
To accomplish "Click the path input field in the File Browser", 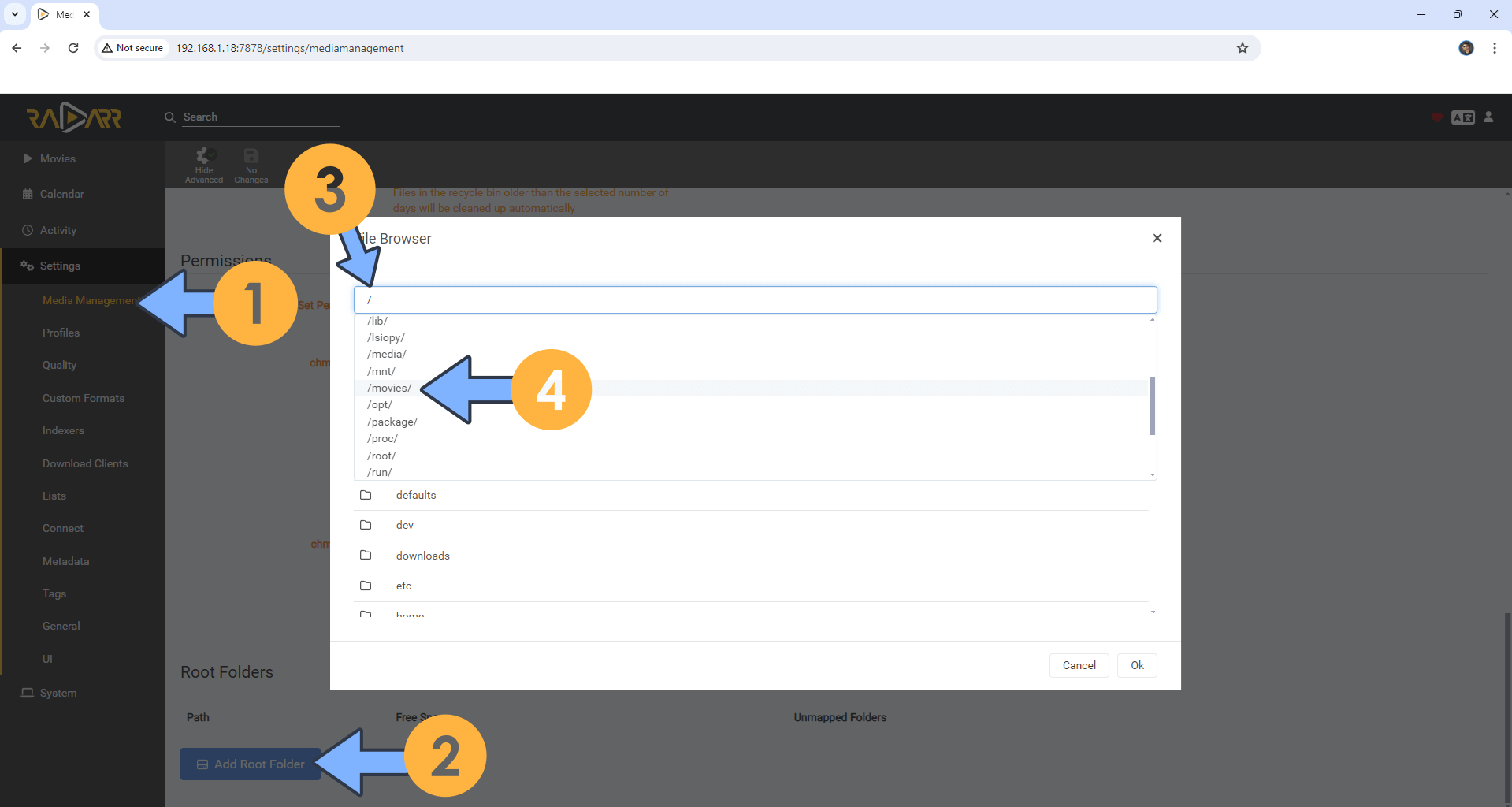I will (x=755, y=299).
